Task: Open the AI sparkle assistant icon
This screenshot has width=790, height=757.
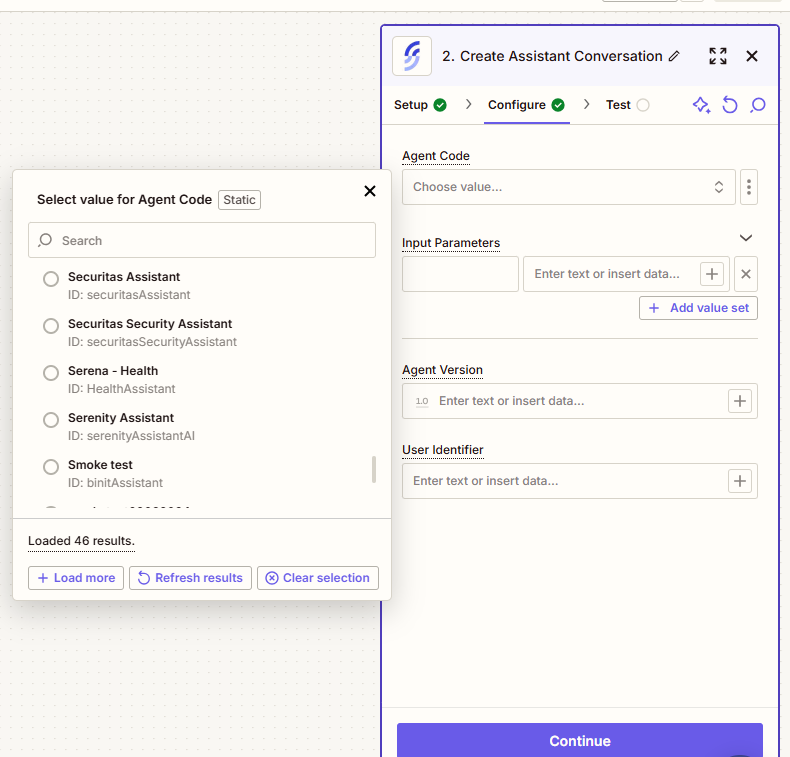Action: 701,105
